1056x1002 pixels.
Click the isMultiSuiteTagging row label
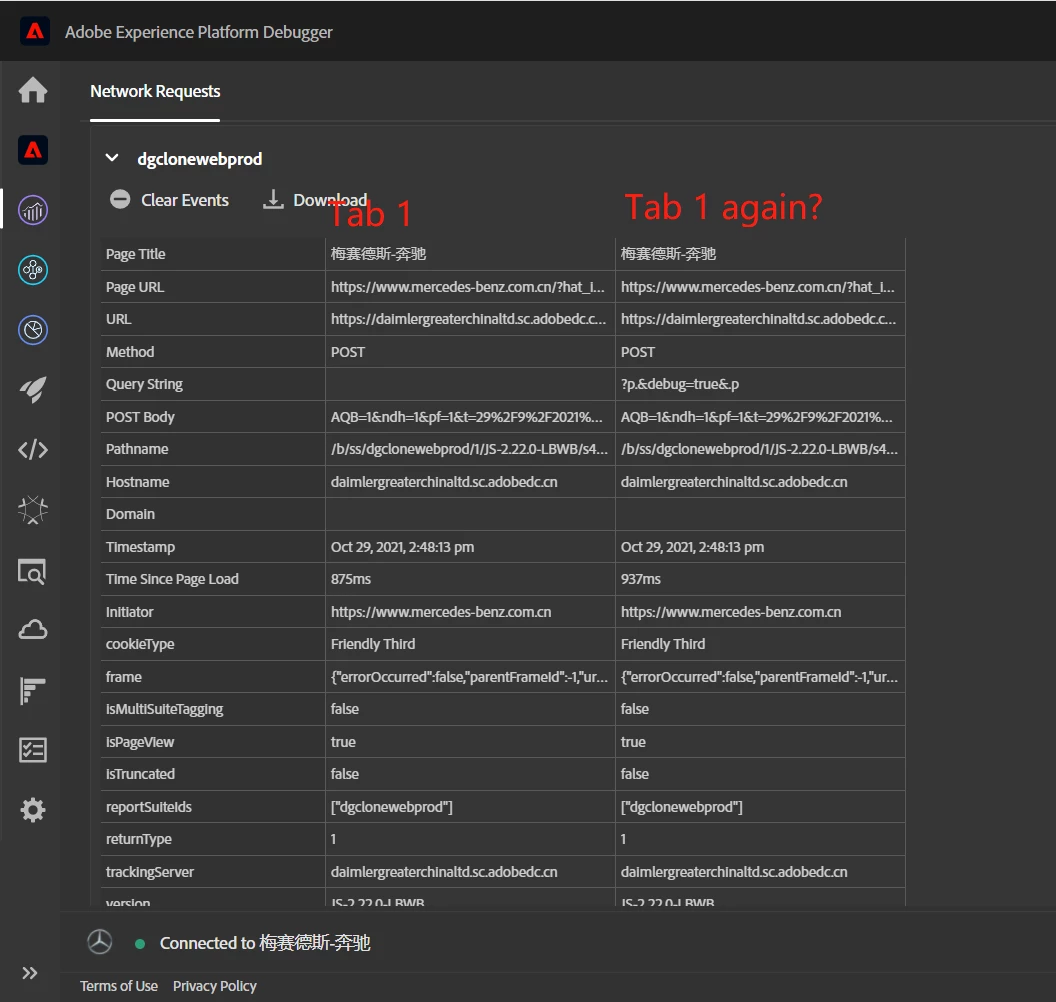[x=164, y=709]
